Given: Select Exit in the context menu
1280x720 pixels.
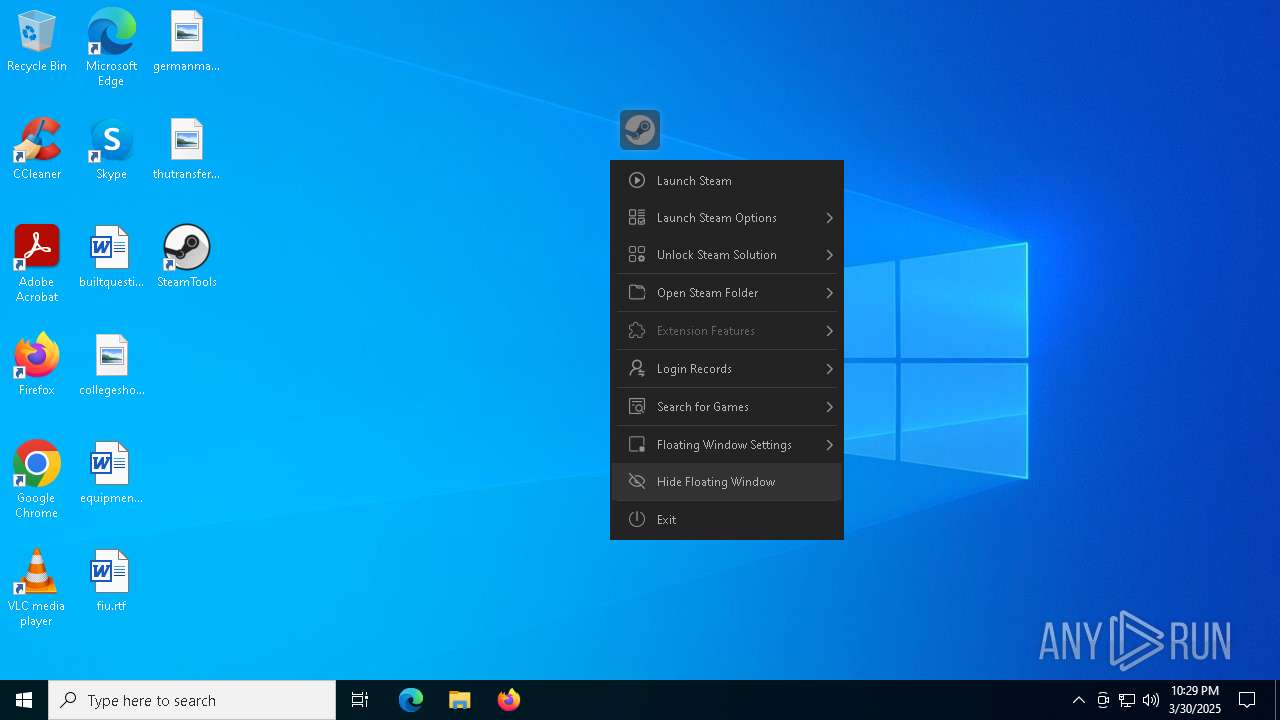Looking at the screenshot, I should pyautogui.click(x=727, y=520).
